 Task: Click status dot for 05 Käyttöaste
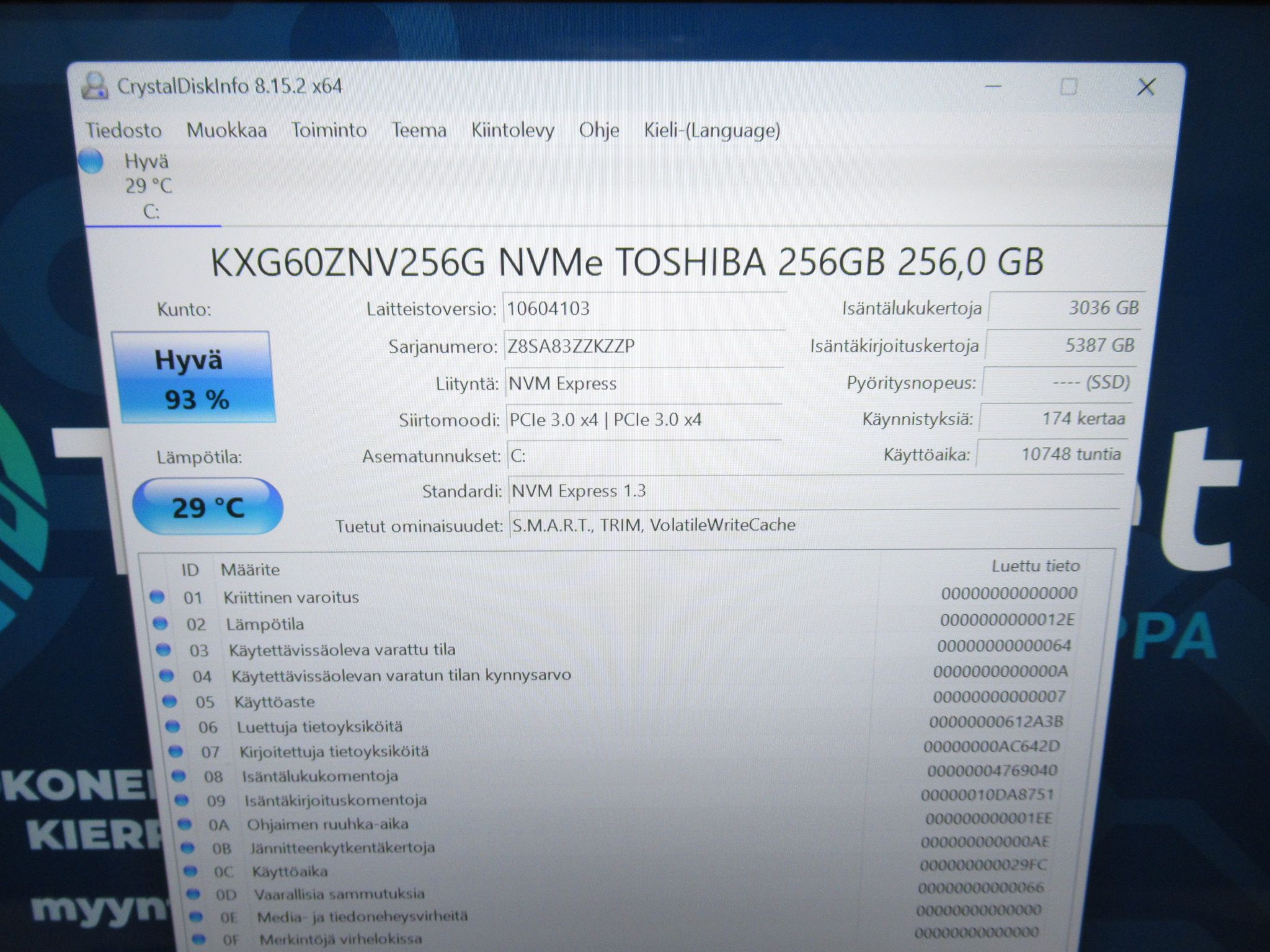pyautogui.click(x=169, y=701)
